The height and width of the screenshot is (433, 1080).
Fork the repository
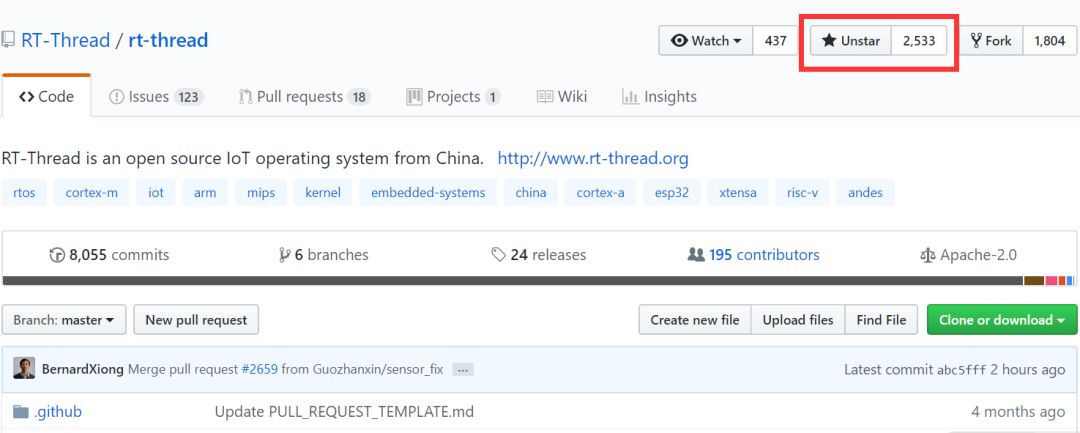tap(990, 41)
